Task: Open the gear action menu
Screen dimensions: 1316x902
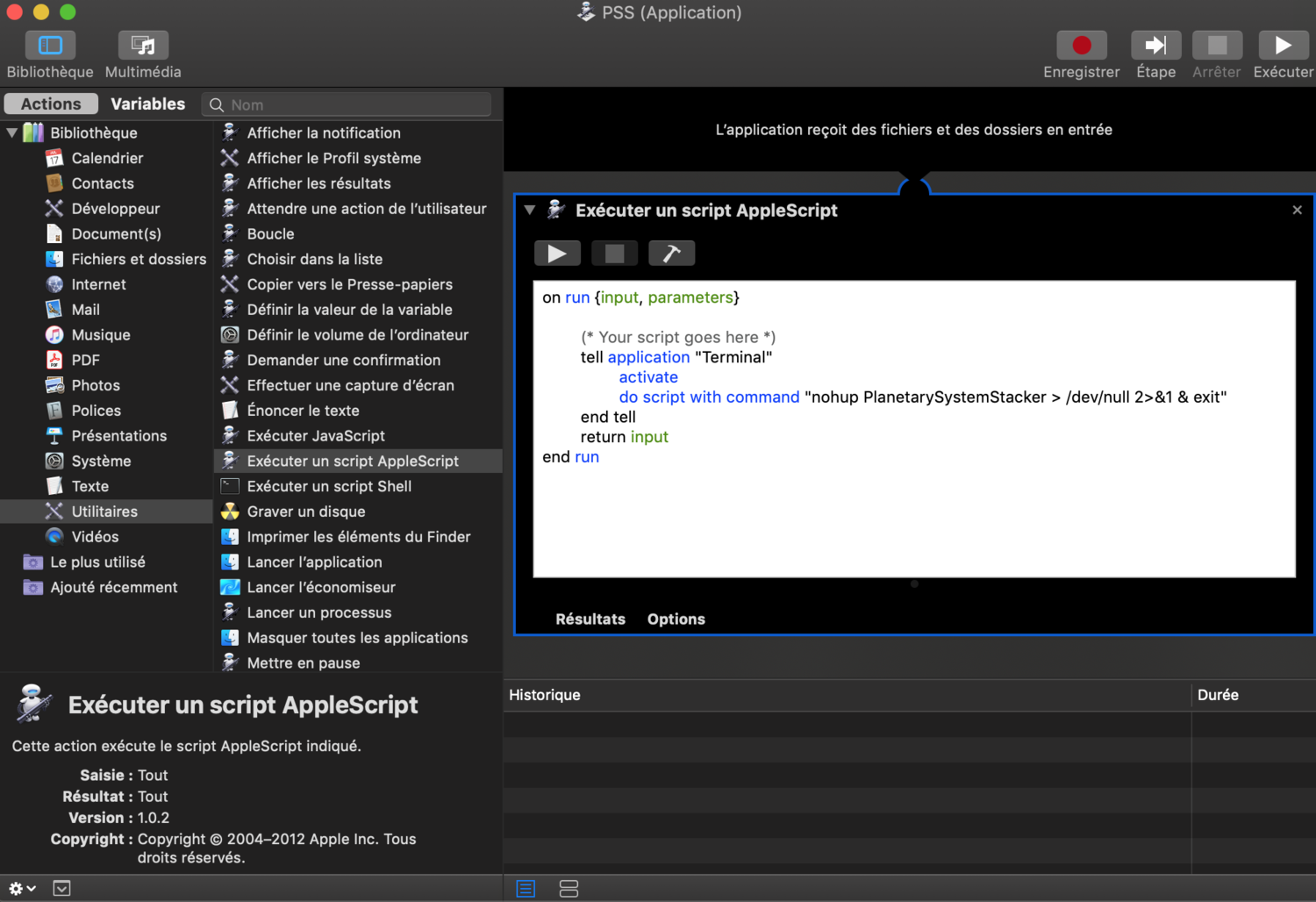Action: tap(21, 888)
